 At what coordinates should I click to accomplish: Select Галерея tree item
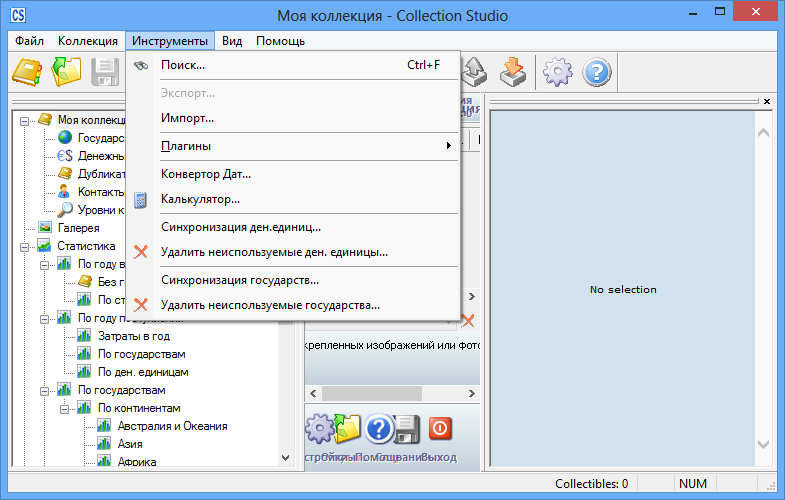tap(79, 228)
